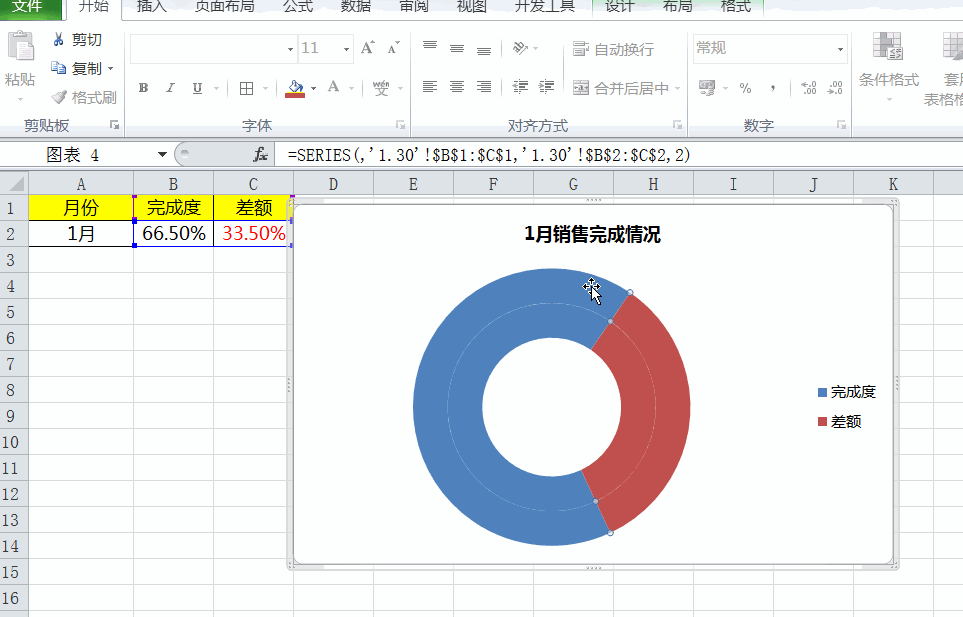Switch to the 数据 tab
Viewport: 963px width, 617px height.
[x=356, y=7]
